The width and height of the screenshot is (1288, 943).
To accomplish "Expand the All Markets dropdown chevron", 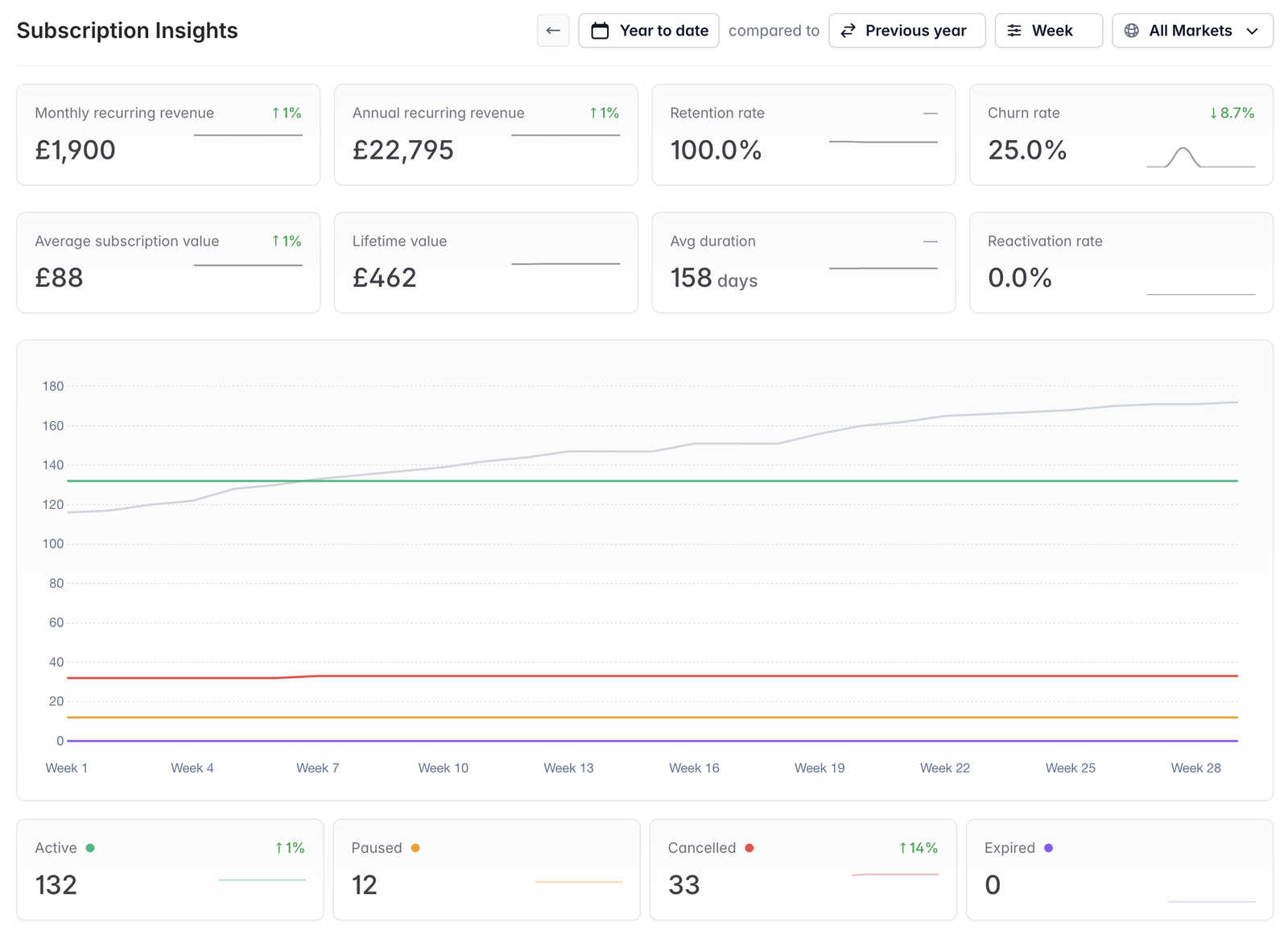I will click(x=1253, y=31).
